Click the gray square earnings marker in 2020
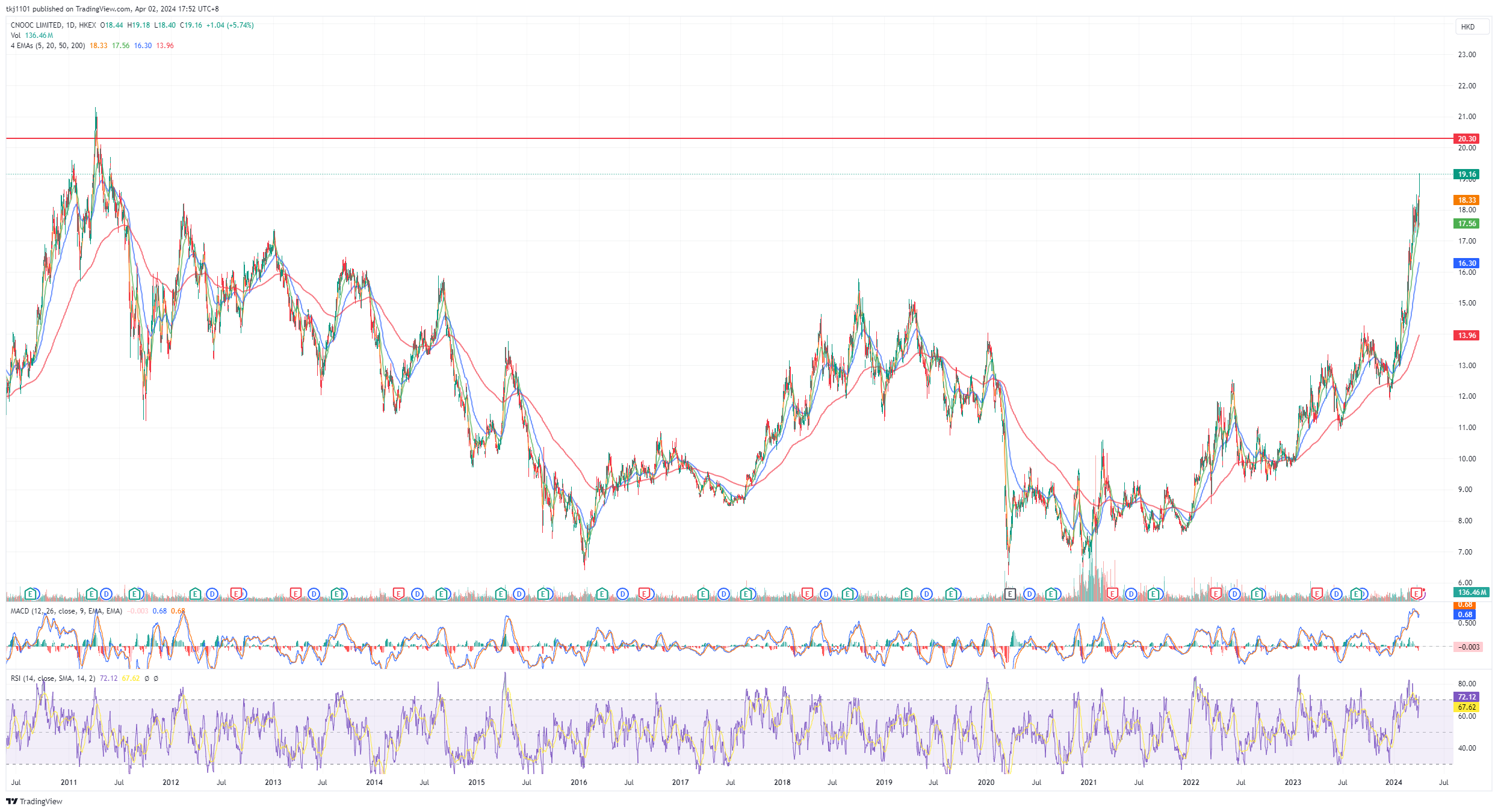 click(1010, 594)
